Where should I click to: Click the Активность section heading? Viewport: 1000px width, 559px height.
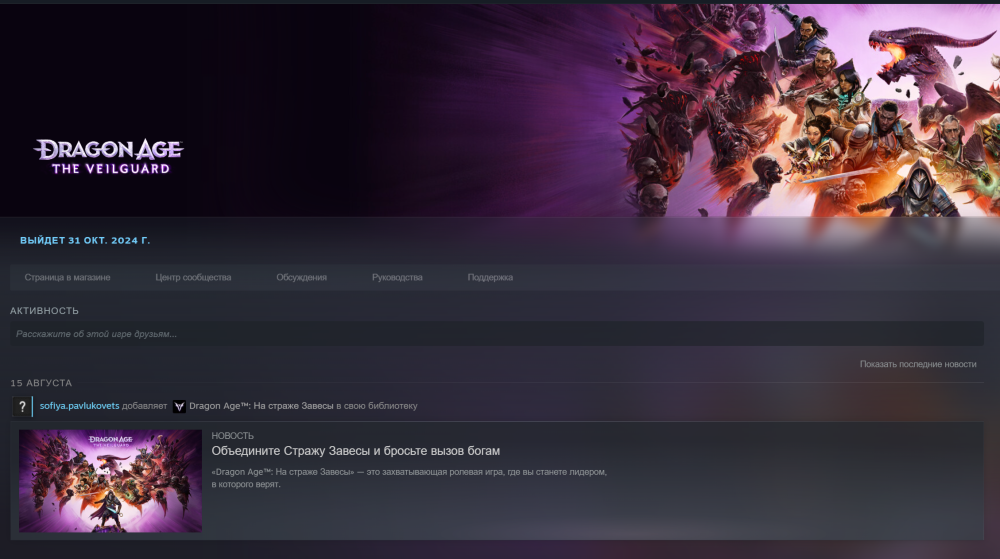pos(44,311)
